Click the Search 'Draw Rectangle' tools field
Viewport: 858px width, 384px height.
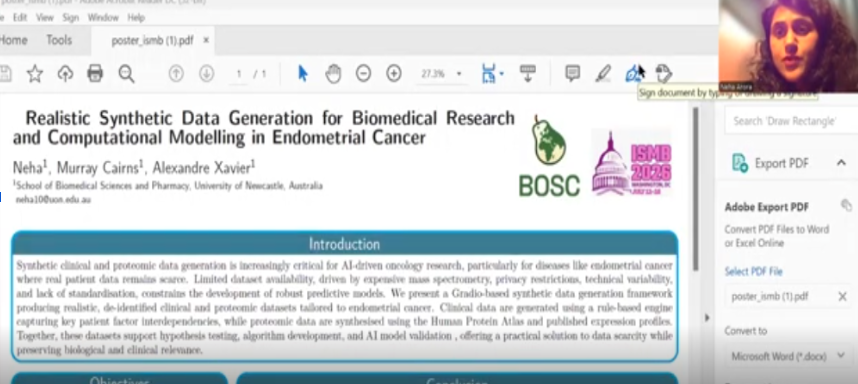(x=791, y=121)
